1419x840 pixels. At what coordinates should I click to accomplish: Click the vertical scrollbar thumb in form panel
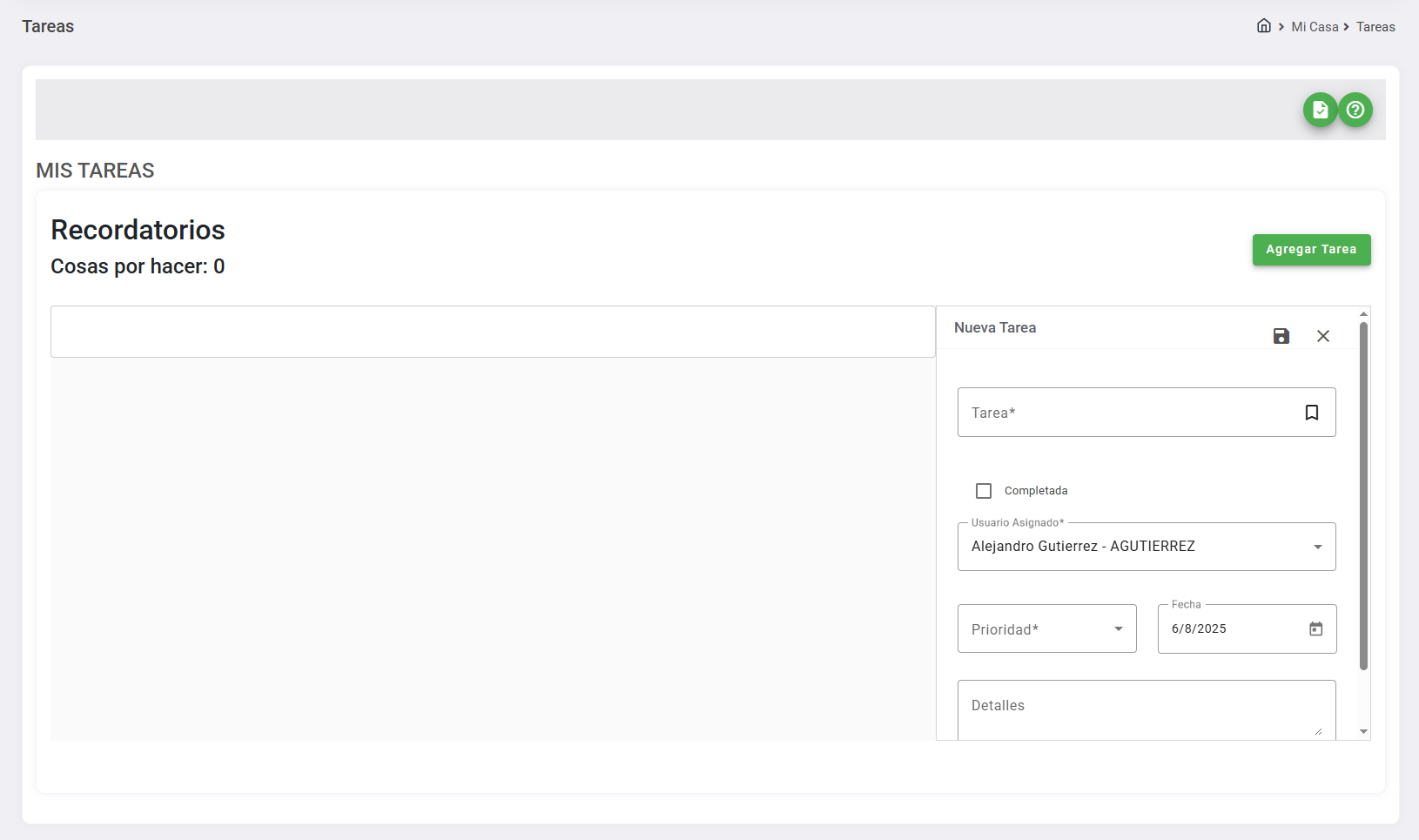[1363, 496]
